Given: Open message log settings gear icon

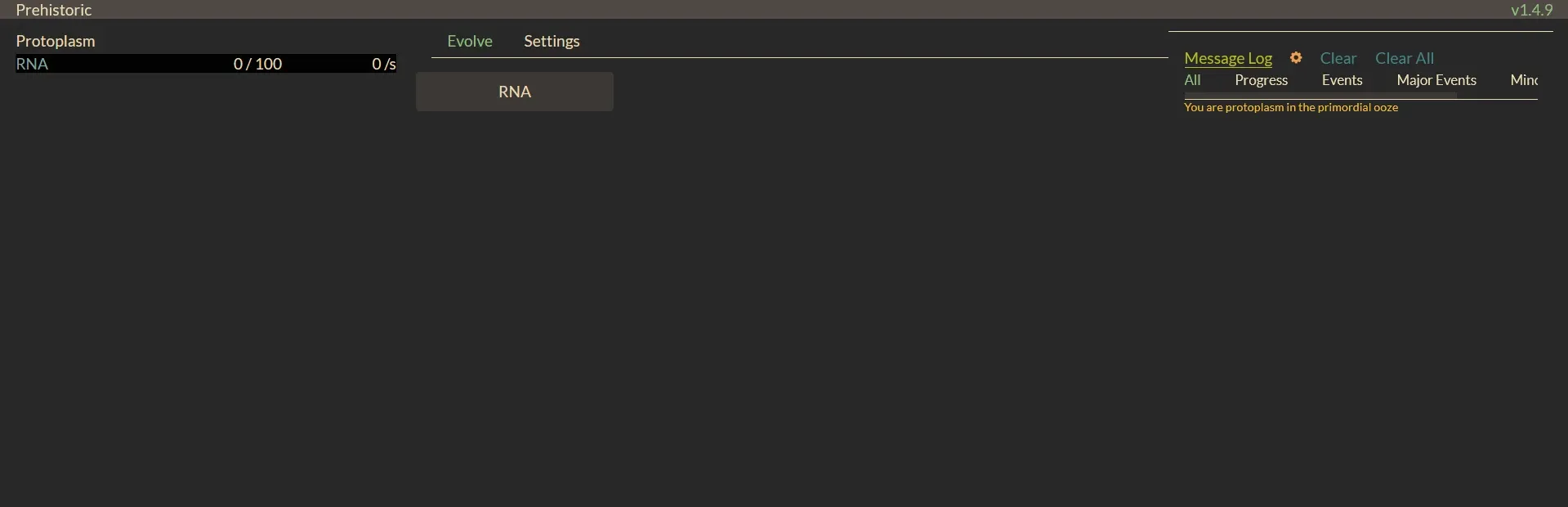Looking at the screenshot, I should [1296, 58].
